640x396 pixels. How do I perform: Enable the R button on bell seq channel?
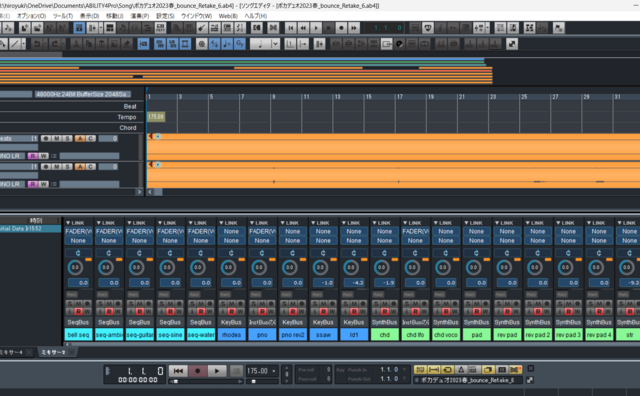pos(78,311)
